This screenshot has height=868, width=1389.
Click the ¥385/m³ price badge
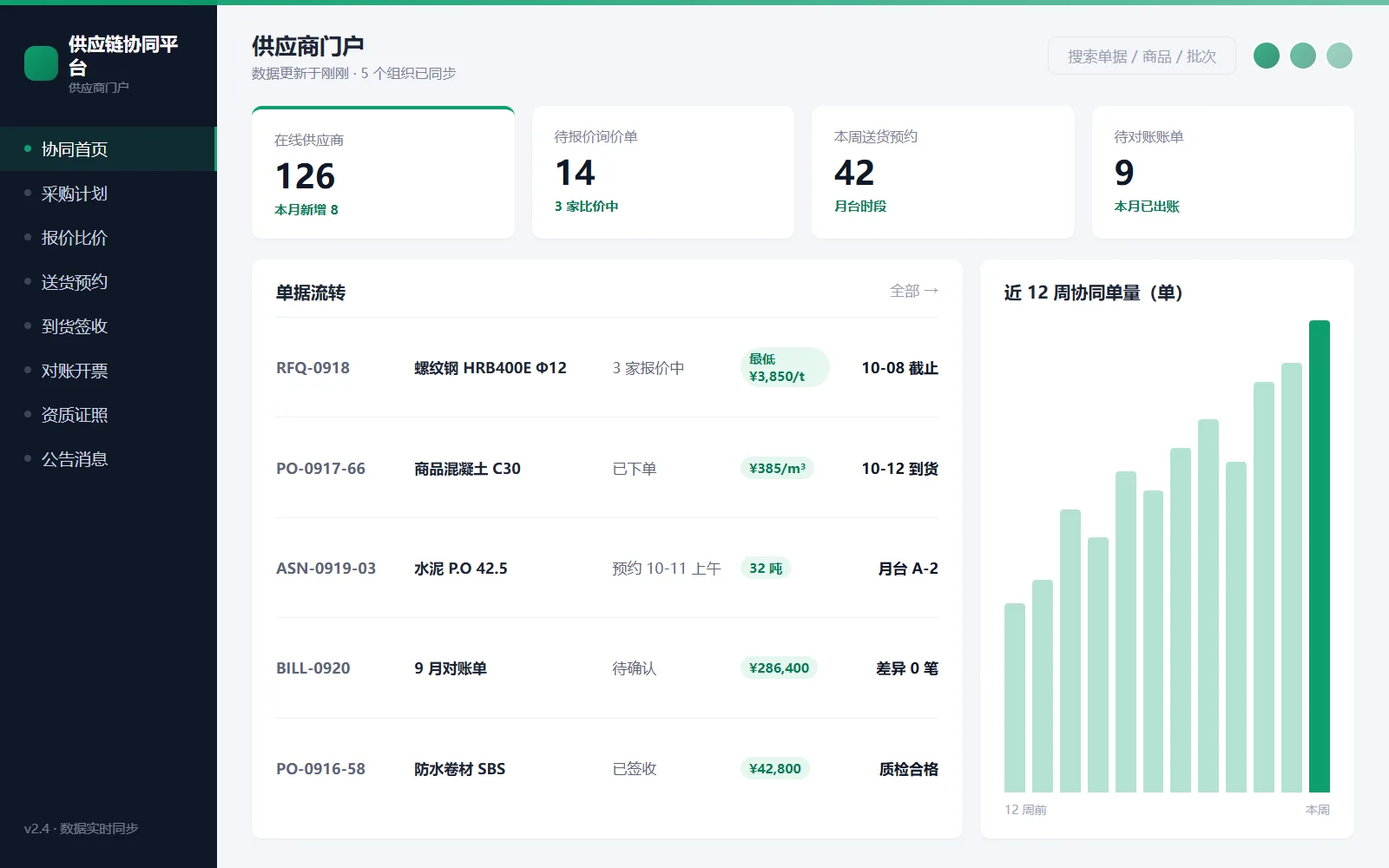click(777, 469)
